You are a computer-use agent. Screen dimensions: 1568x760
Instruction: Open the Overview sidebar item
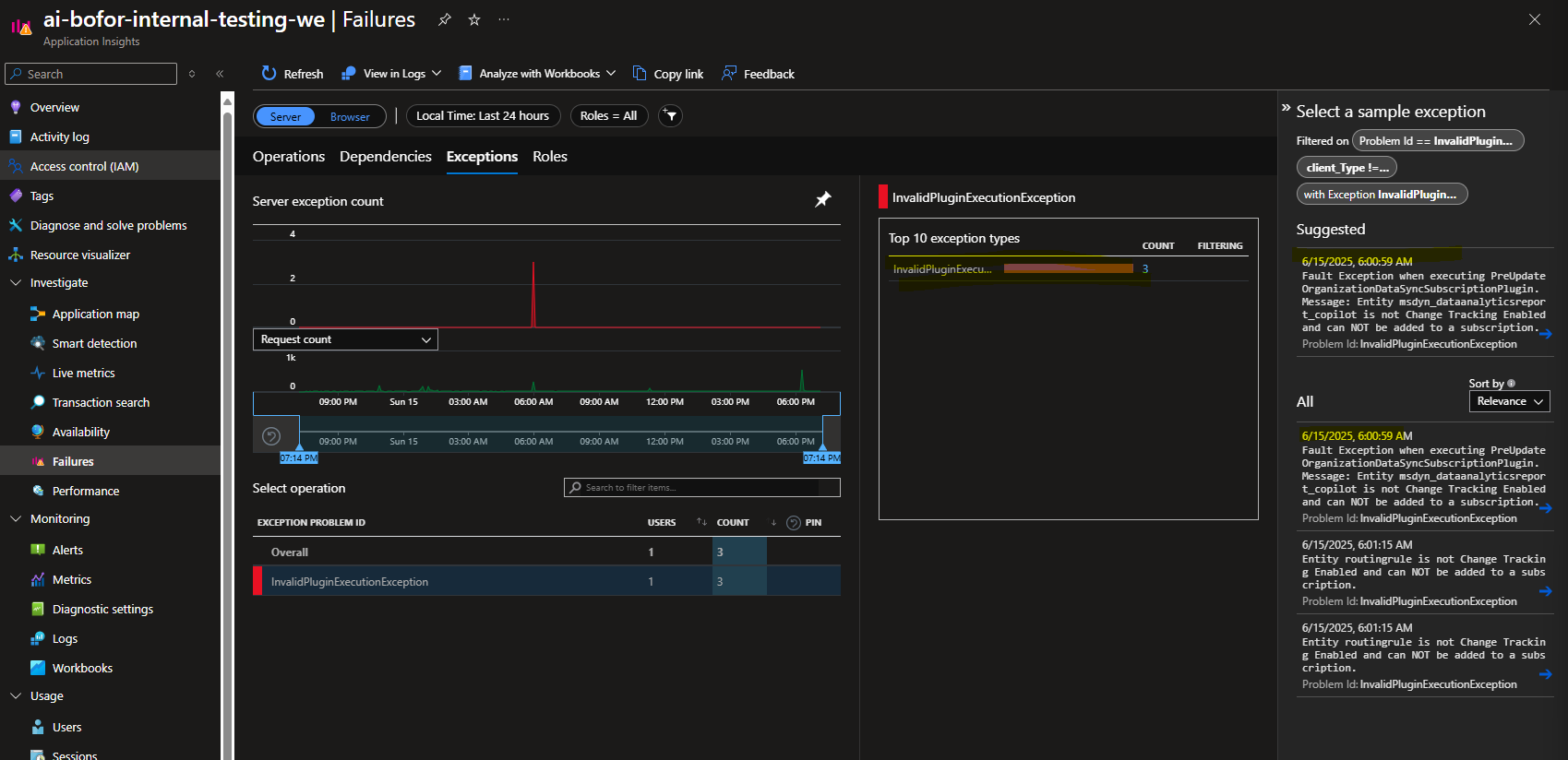click(x=54, y=107)
